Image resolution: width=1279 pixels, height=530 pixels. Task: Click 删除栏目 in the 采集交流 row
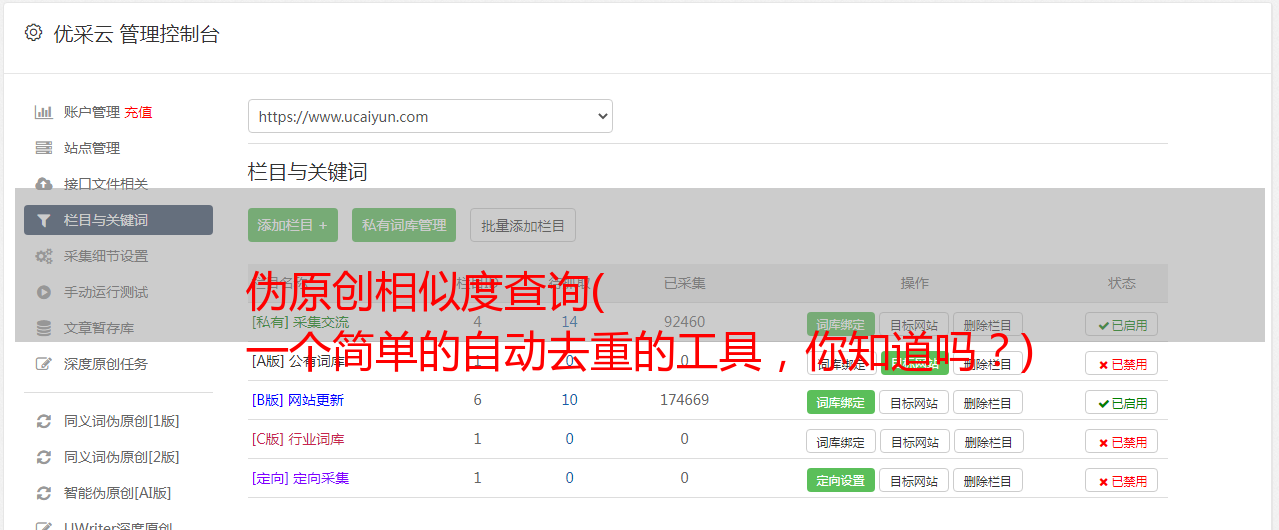[x=988, y=325]
